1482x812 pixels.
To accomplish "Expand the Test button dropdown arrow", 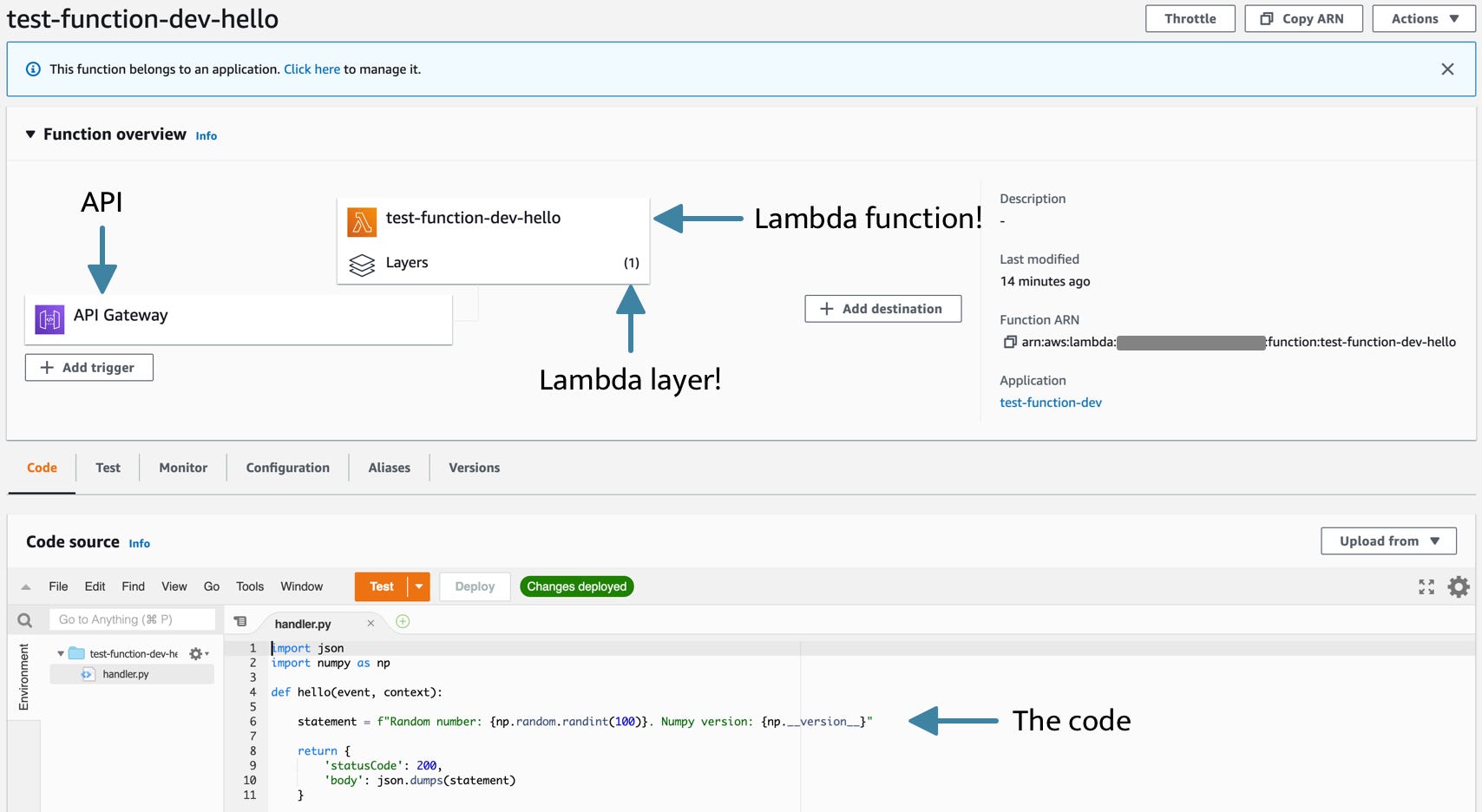I will [419, 586].
